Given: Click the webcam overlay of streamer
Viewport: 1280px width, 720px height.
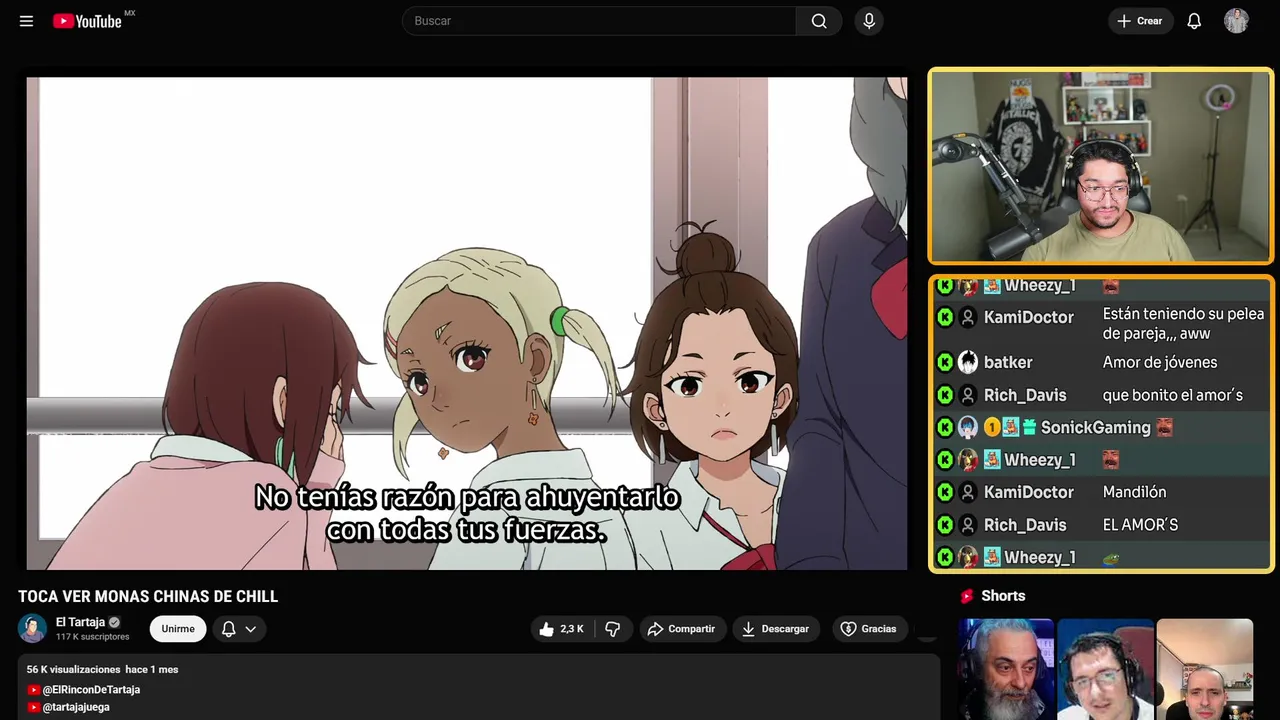Looking at the screenshot, I should (x=1101, y=166).
